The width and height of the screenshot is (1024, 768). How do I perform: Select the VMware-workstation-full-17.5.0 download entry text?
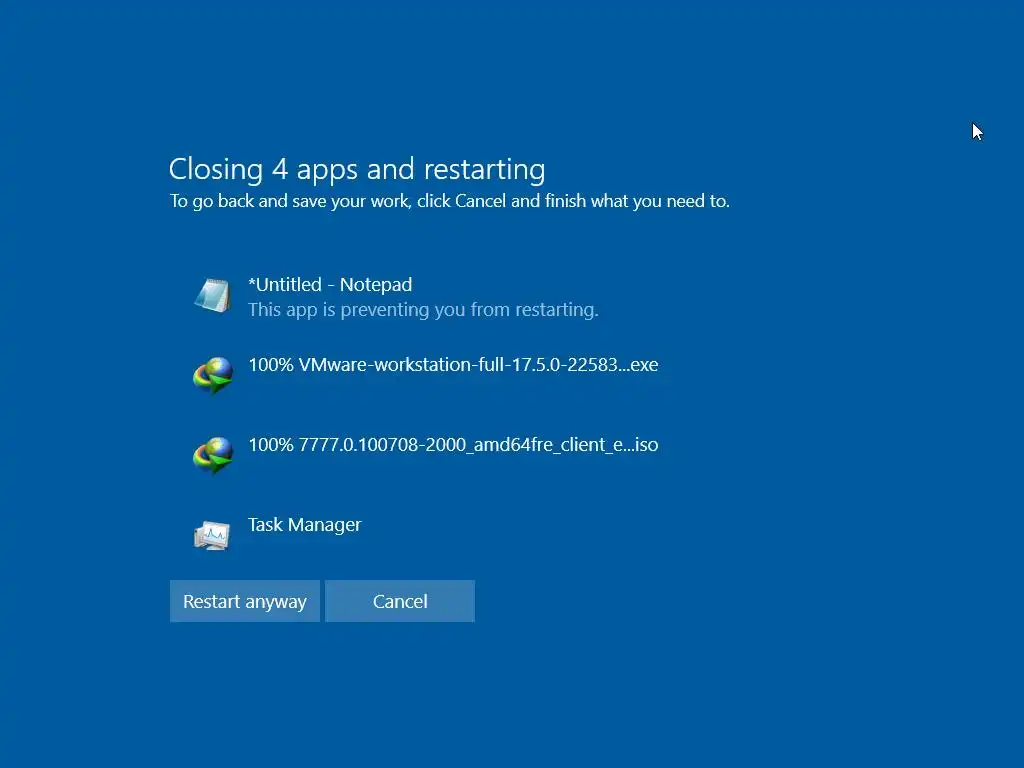pyautogui.click(x=453, y=364)
